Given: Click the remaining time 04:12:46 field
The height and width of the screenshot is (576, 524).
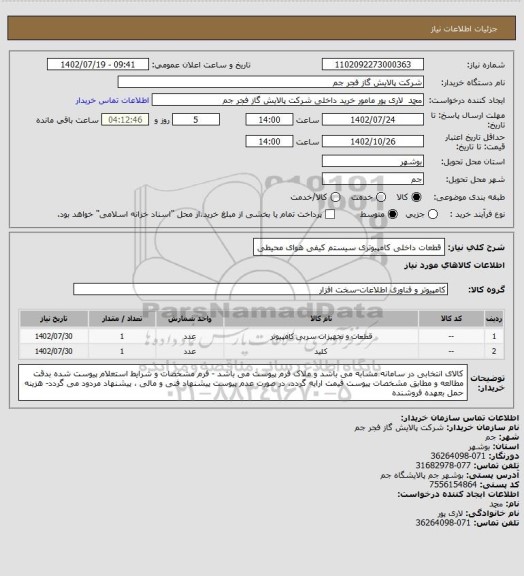Looking at the screenshot, I should tap(125, 120).
